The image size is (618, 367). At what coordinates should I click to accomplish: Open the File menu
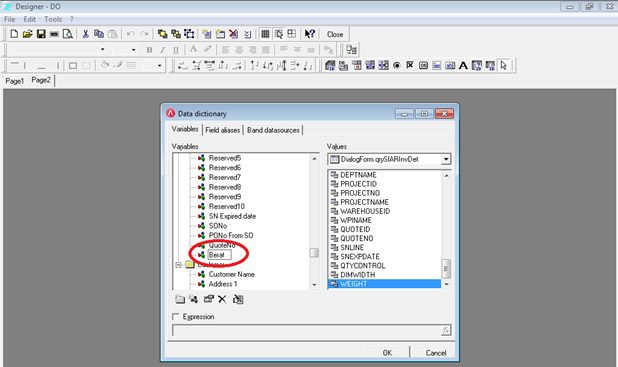9,19
